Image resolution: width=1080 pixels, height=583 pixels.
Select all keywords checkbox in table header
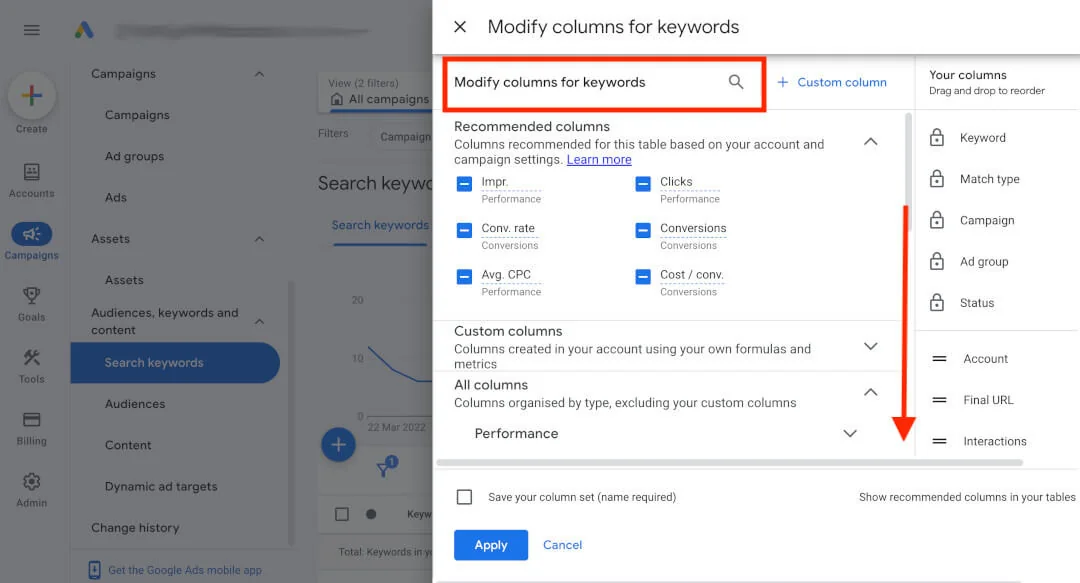342,514
